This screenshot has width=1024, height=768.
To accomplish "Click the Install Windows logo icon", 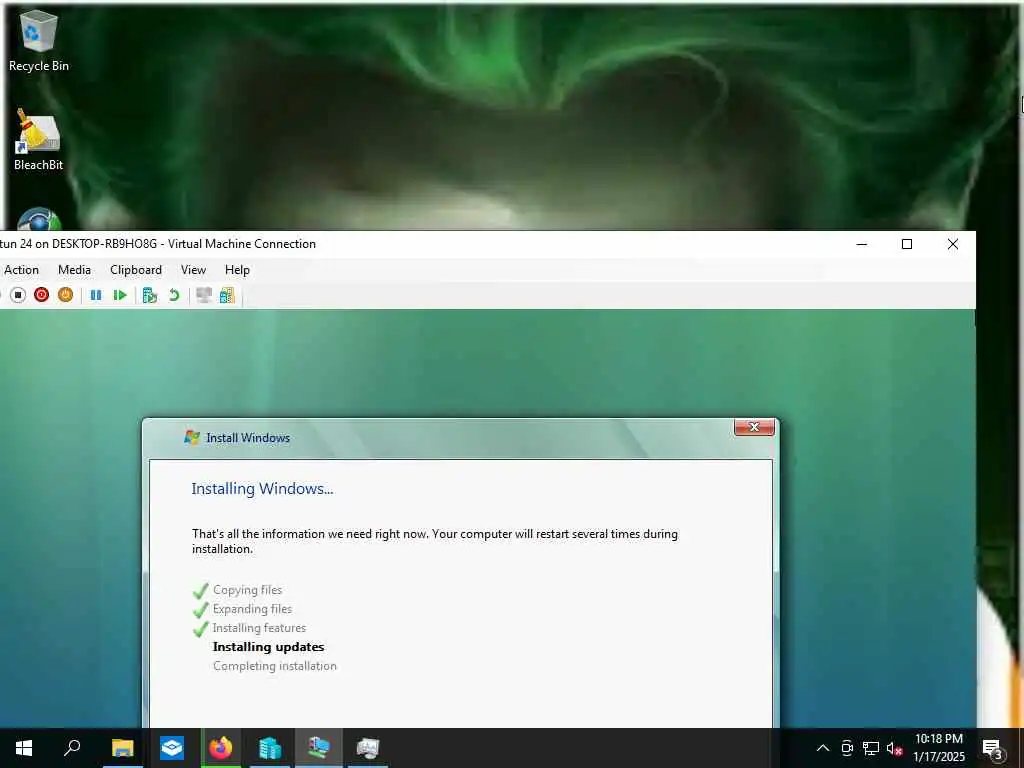I will tap(191, 438).
